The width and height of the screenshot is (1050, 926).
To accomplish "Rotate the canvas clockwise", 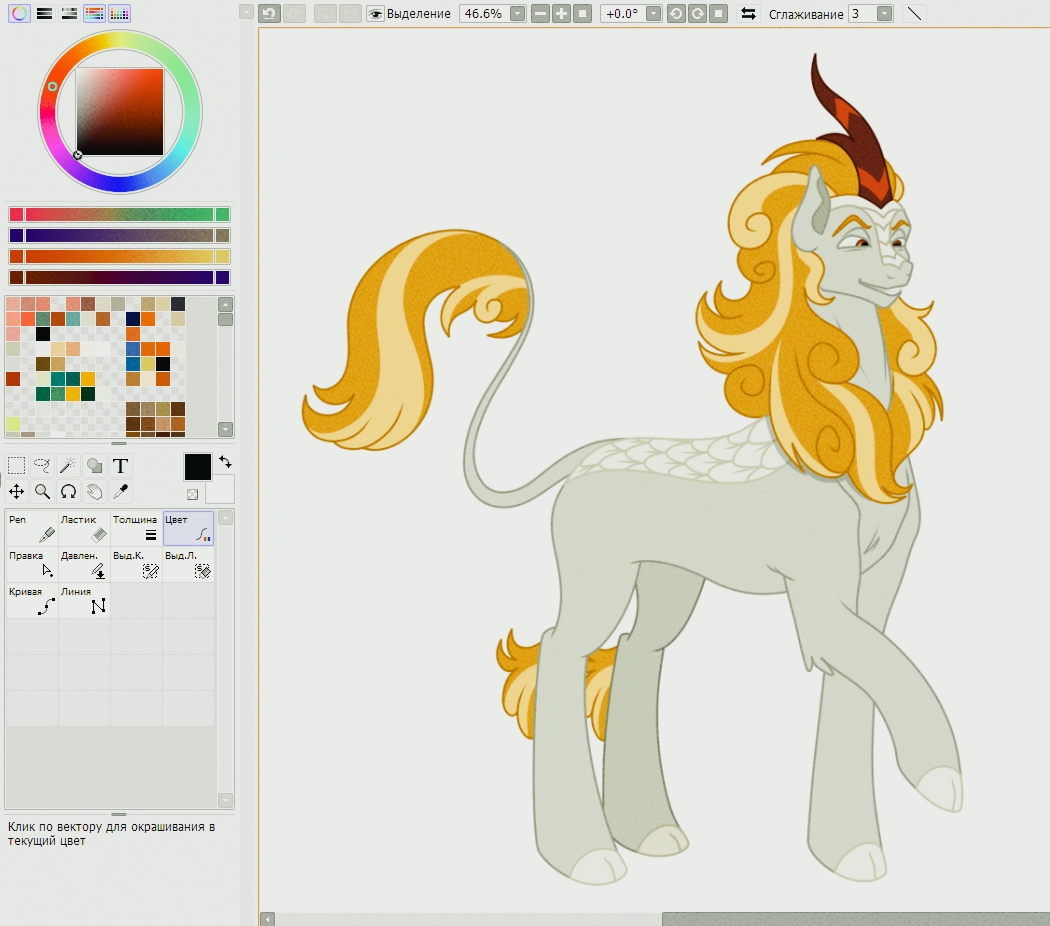I will (697, 13).
